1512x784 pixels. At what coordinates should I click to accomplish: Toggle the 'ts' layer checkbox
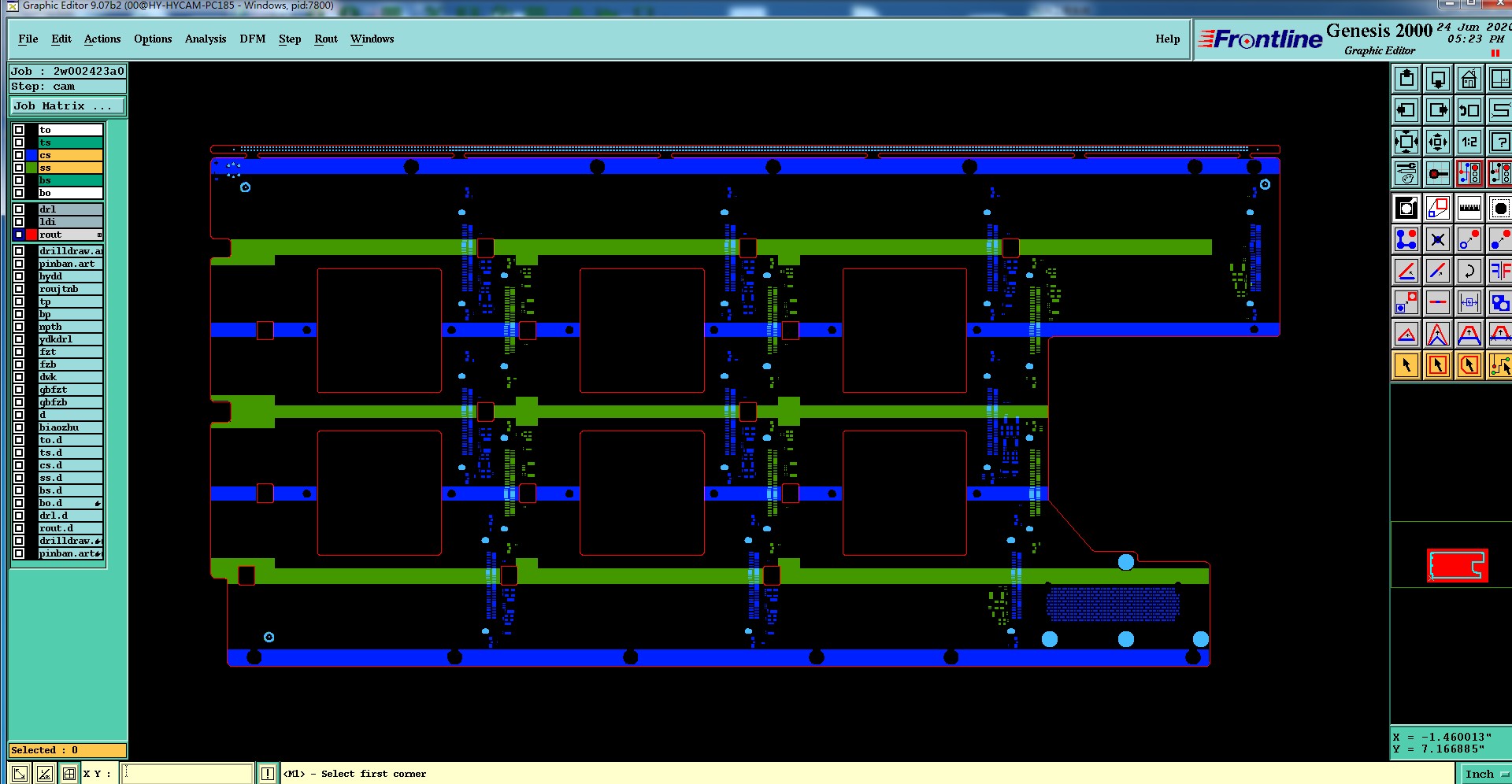pyautogui.click(x=19, y=142)
